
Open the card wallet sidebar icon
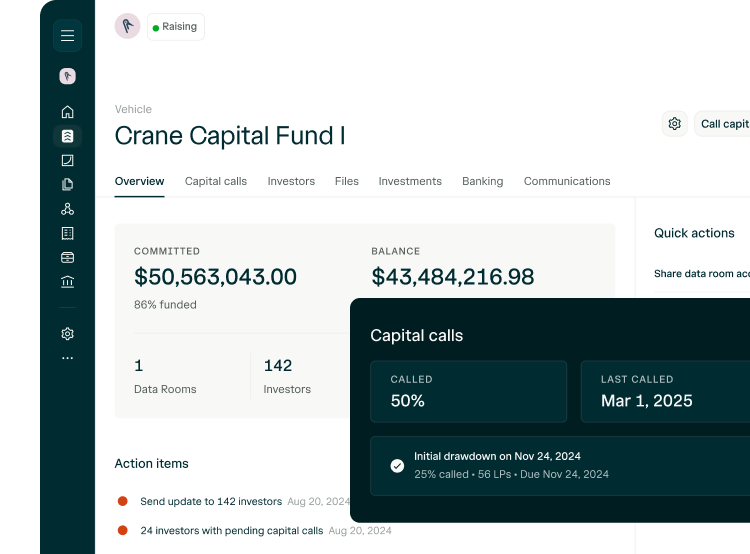67,258
